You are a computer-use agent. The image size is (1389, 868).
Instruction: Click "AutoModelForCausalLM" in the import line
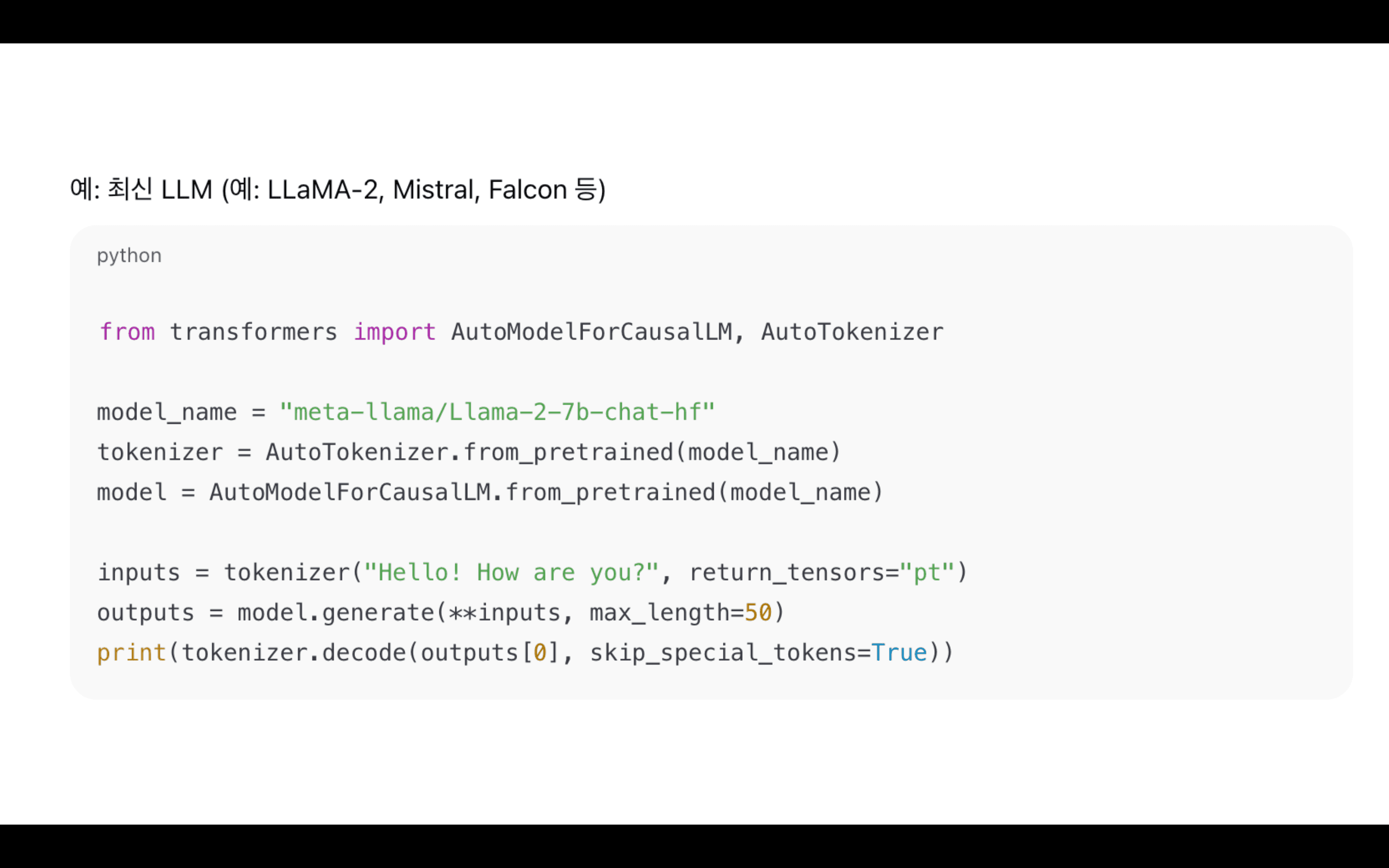[591, 332]
